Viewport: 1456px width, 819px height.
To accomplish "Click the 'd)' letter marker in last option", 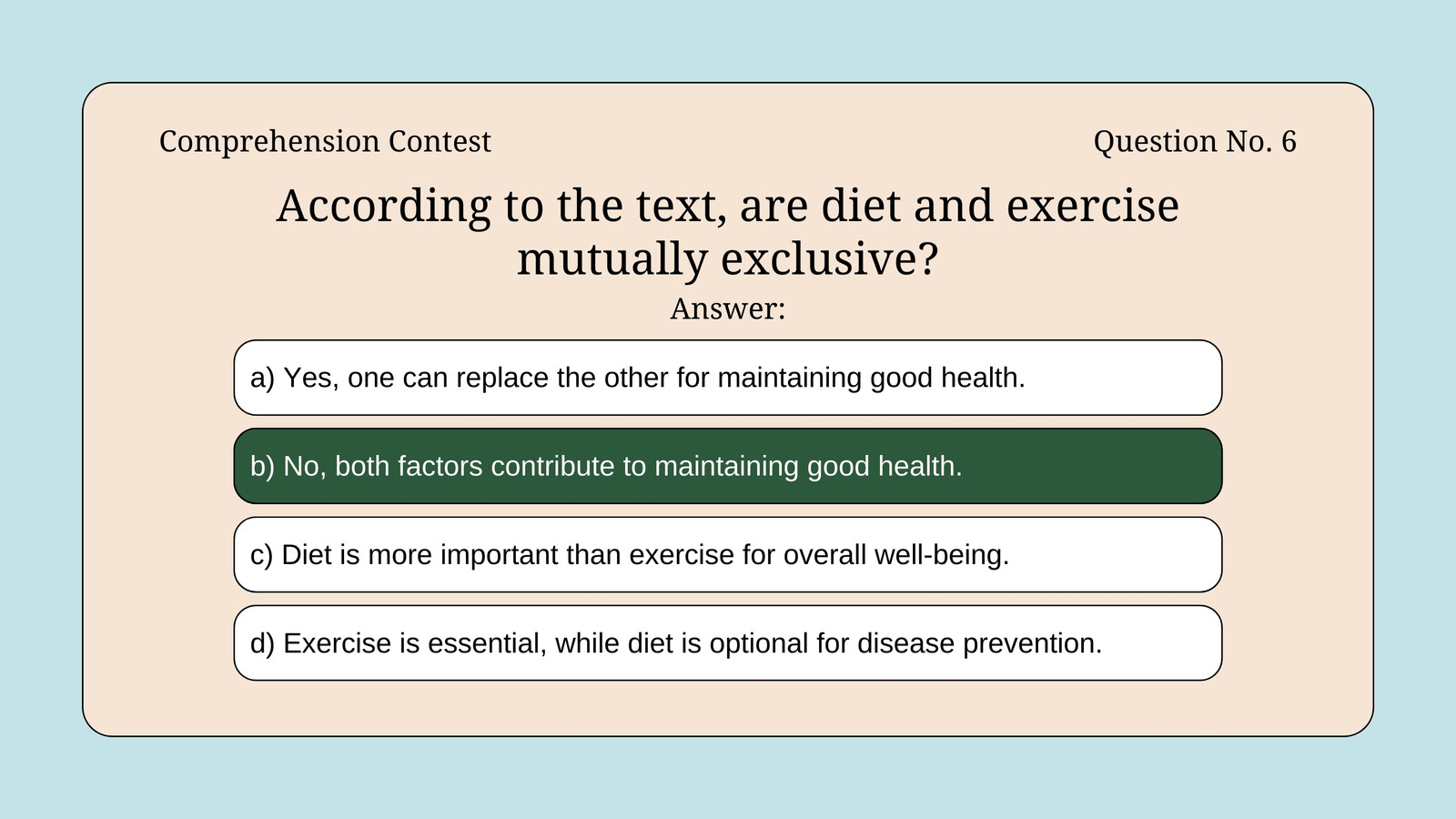I will [262, 642].
